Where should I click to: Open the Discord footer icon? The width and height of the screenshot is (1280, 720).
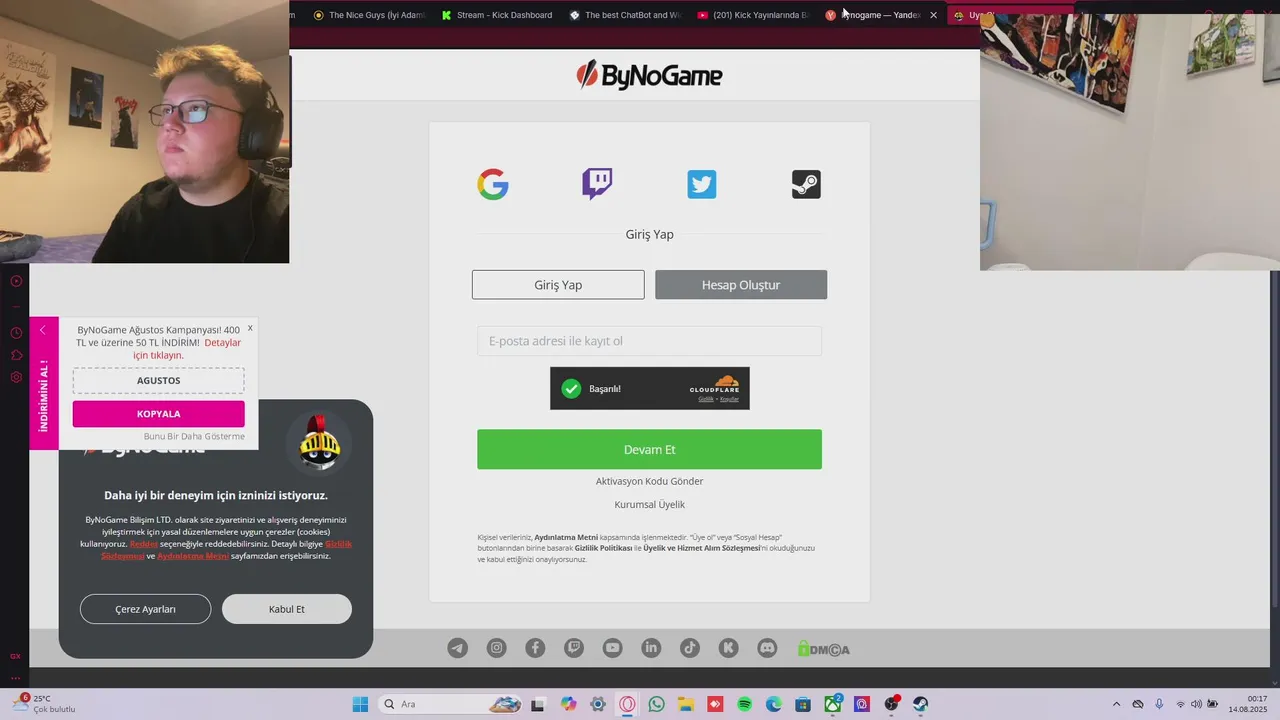767,648
